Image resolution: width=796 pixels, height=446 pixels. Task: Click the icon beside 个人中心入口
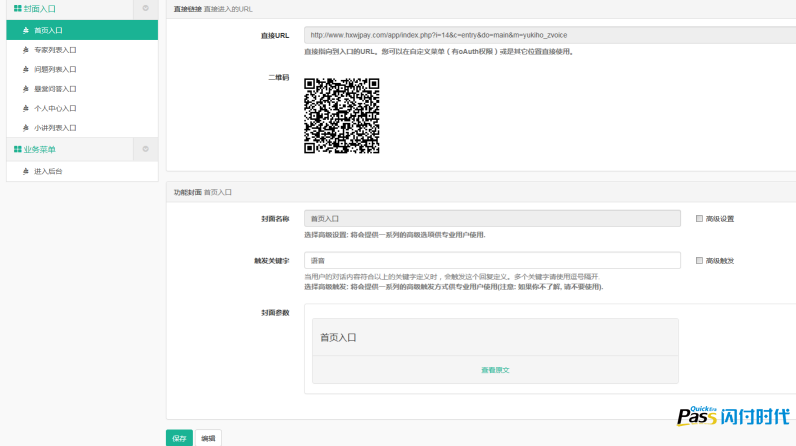pos(26,109)
